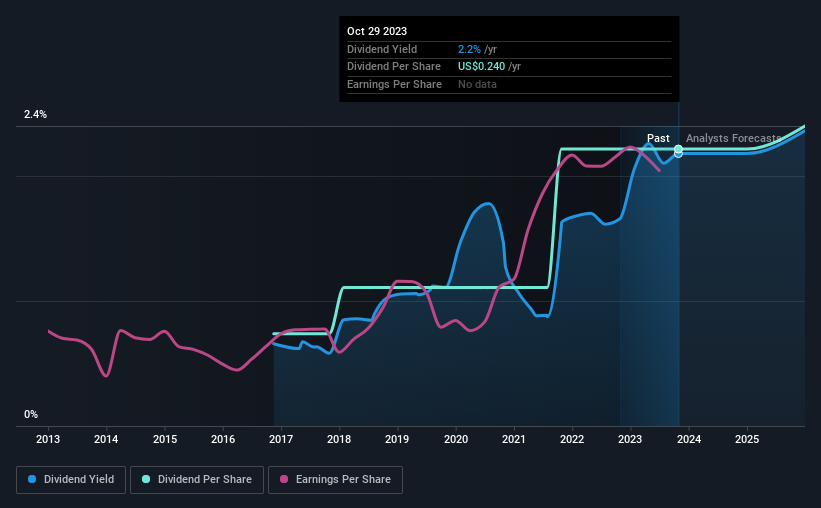
Task: Click the Dividend Yield row label in tooltip
Action: (382, 49)
